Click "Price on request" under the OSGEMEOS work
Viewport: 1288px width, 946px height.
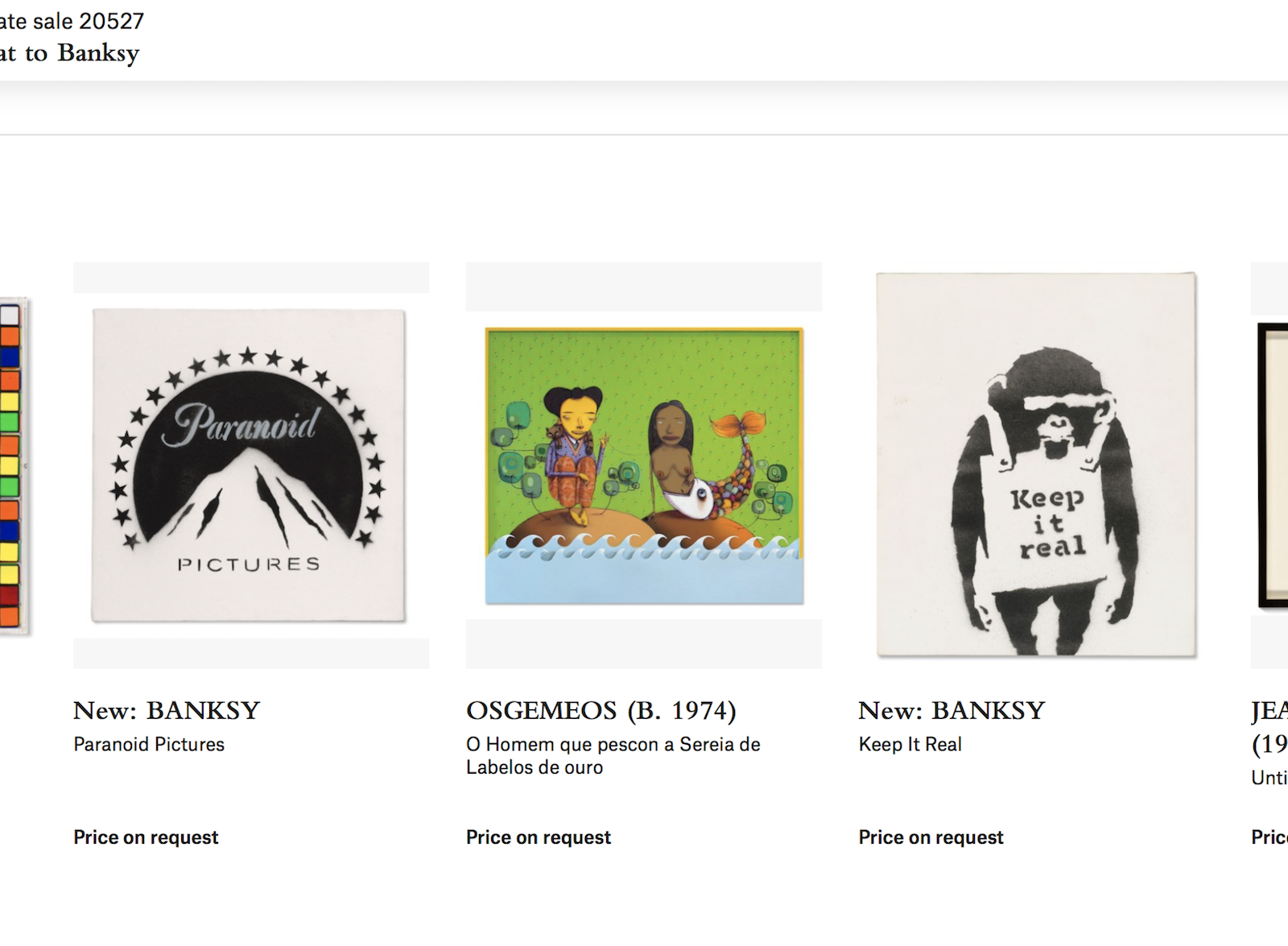[x=539, y=837]
